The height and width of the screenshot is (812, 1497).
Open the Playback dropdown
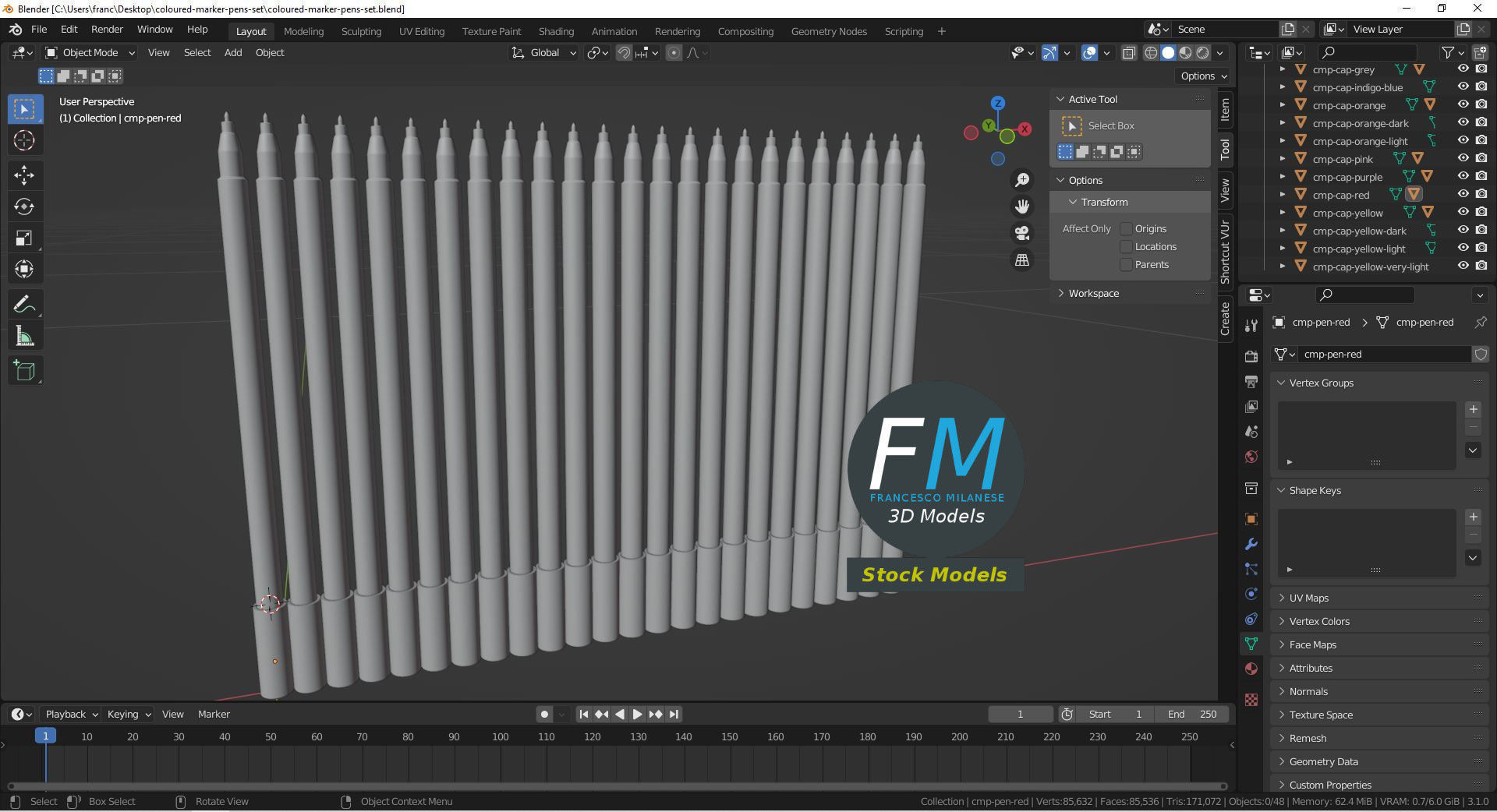click(71, 714)
